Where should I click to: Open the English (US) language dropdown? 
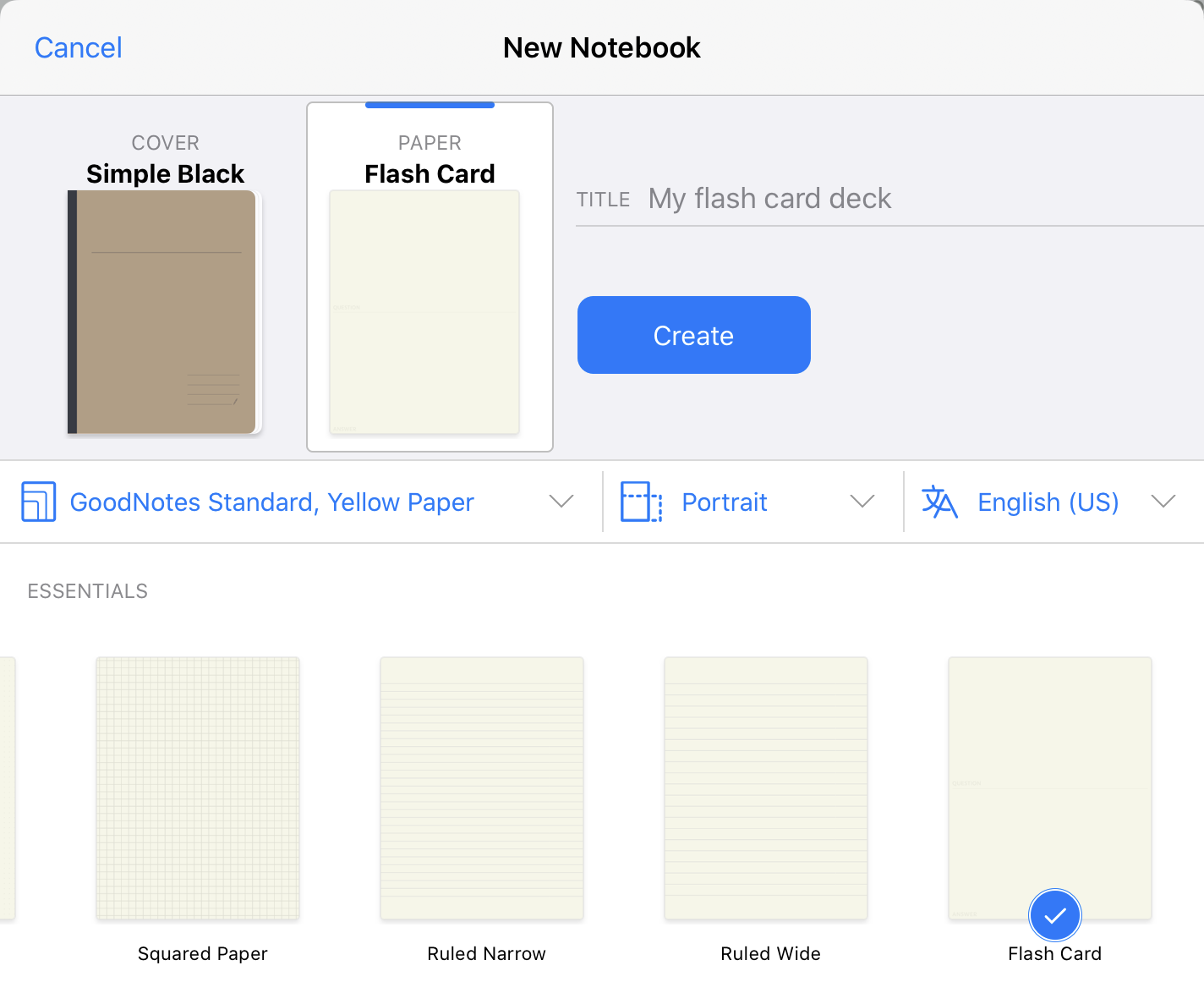click(x=1054, y=502)
